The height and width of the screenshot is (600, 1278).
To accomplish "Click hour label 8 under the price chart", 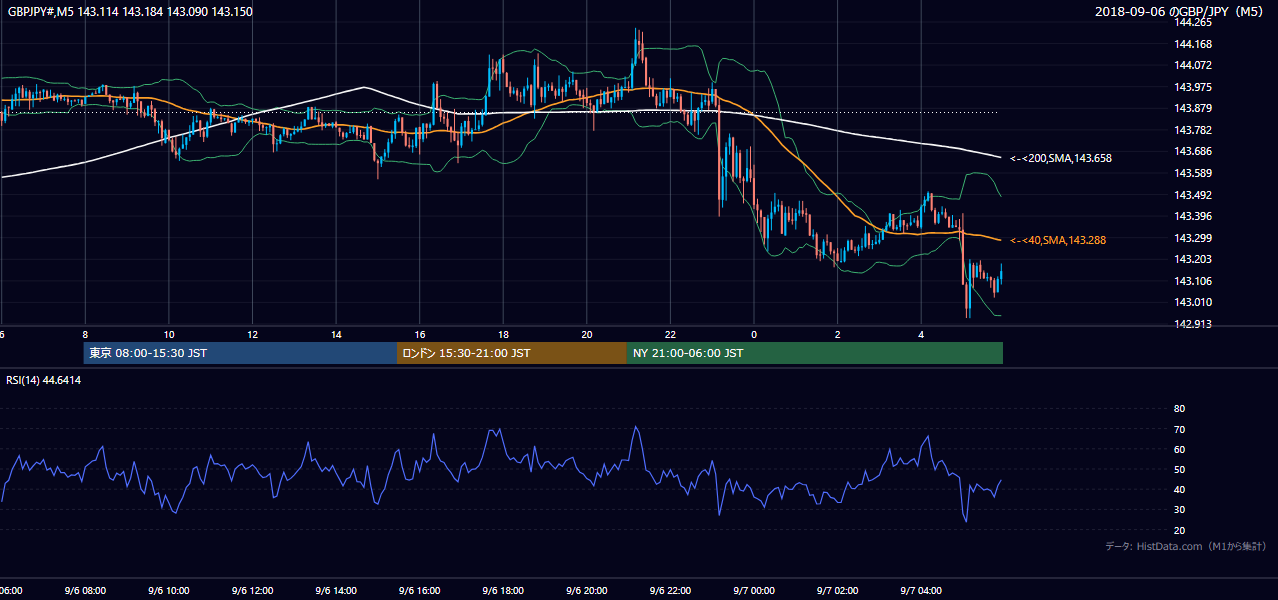I will [85, 334].
